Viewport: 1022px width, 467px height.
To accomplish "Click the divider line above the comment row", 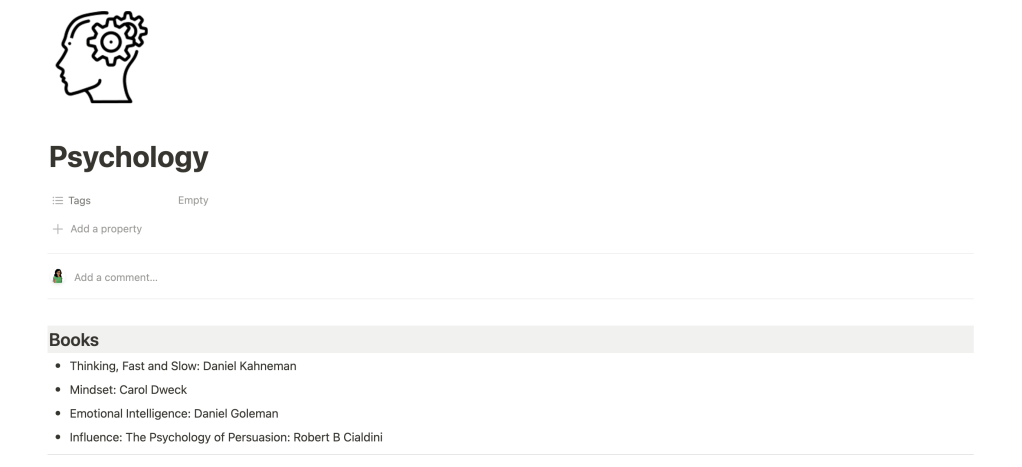I will coord(510,254).
